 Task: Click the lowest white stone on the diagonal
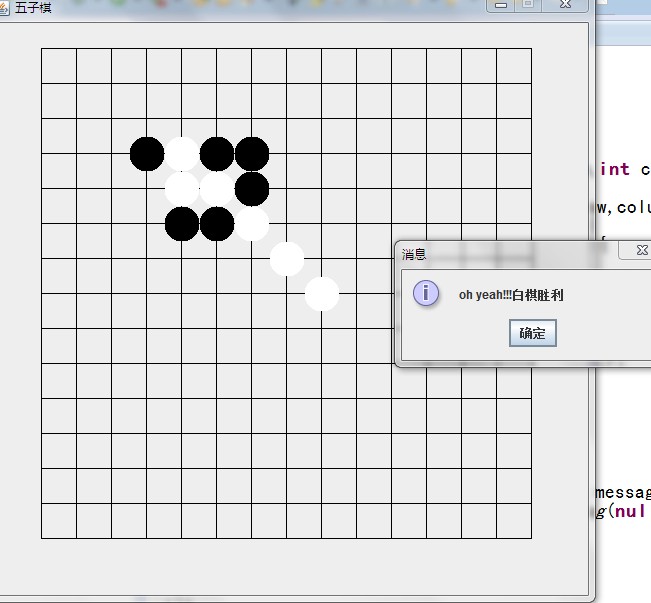[x=322, y=294]
